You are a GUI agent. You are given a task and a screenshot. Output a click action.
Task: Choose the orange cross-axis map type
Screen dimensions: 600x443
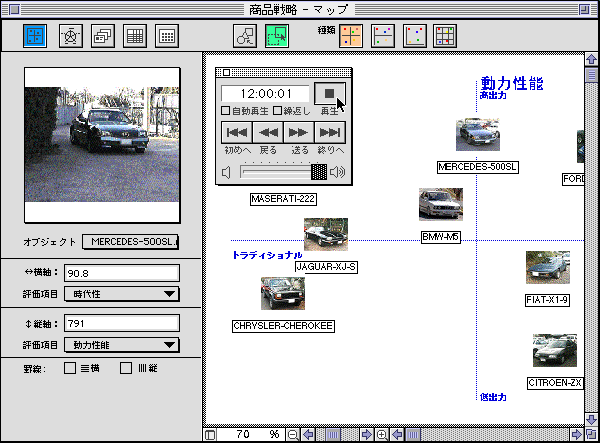point(351,36)
